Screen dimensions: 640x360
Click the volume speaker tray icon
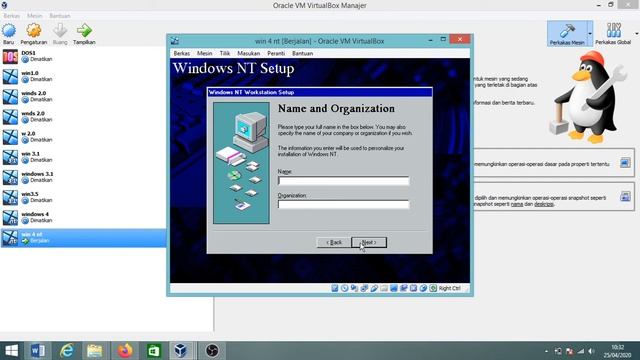click(x=591, y=351)
